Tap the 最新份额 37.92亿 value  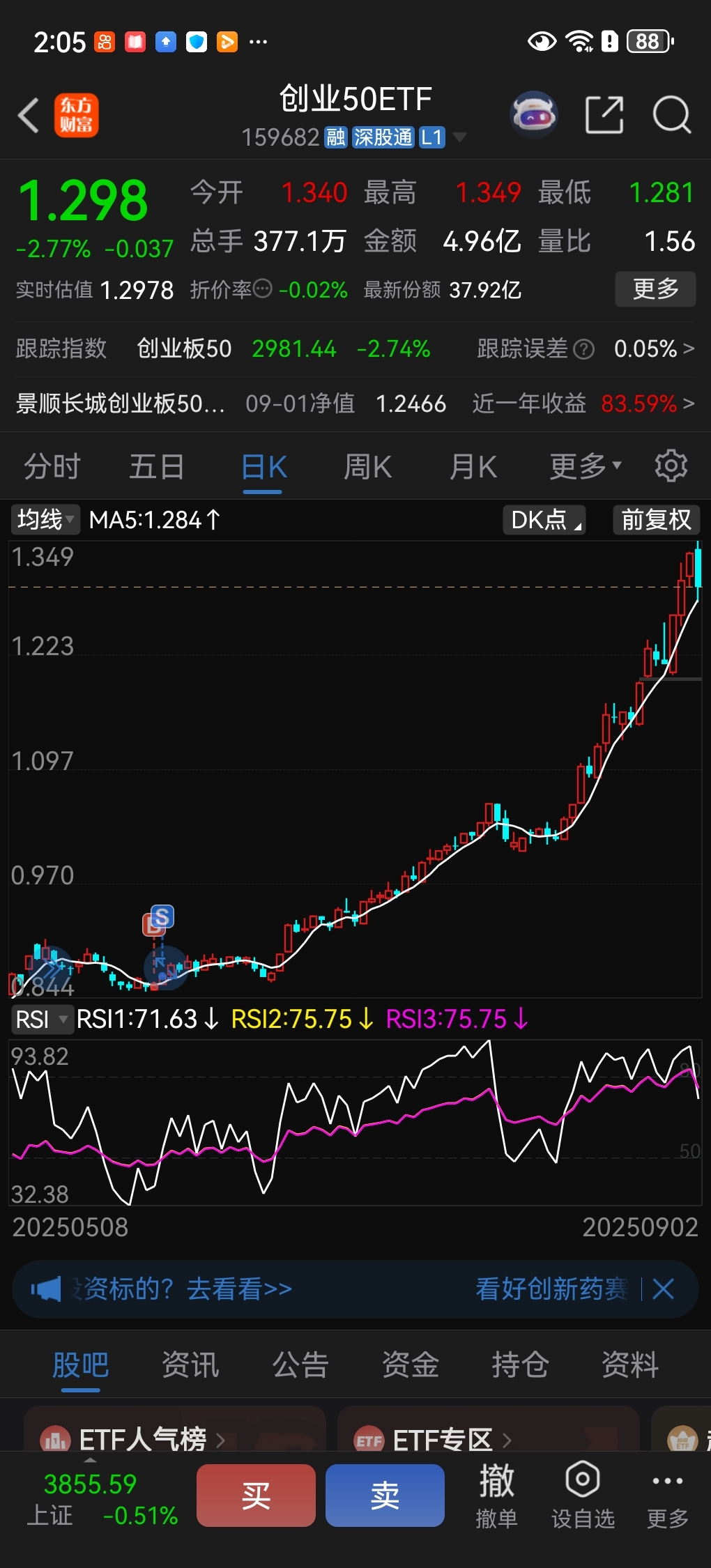coord(485,290)
